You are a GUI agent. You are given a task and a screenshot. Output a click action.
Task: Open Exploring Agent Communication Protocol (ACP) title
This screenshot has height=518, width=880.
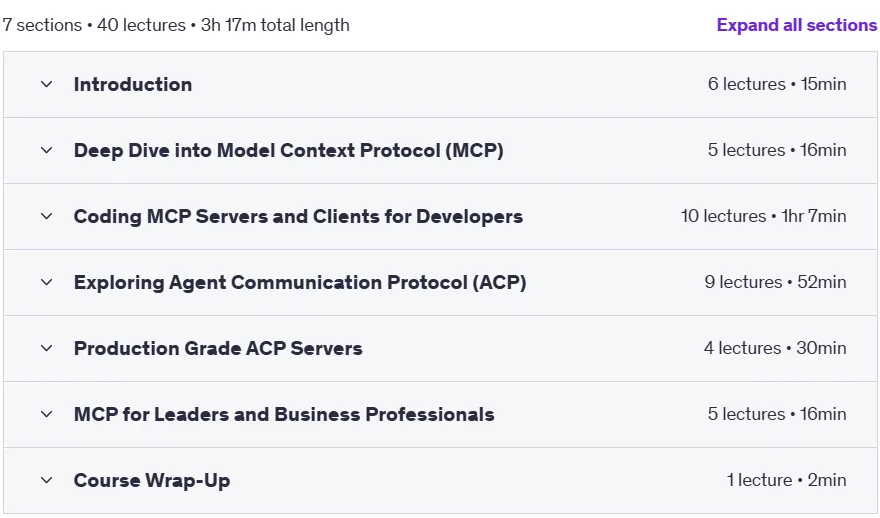pos(300,282)
